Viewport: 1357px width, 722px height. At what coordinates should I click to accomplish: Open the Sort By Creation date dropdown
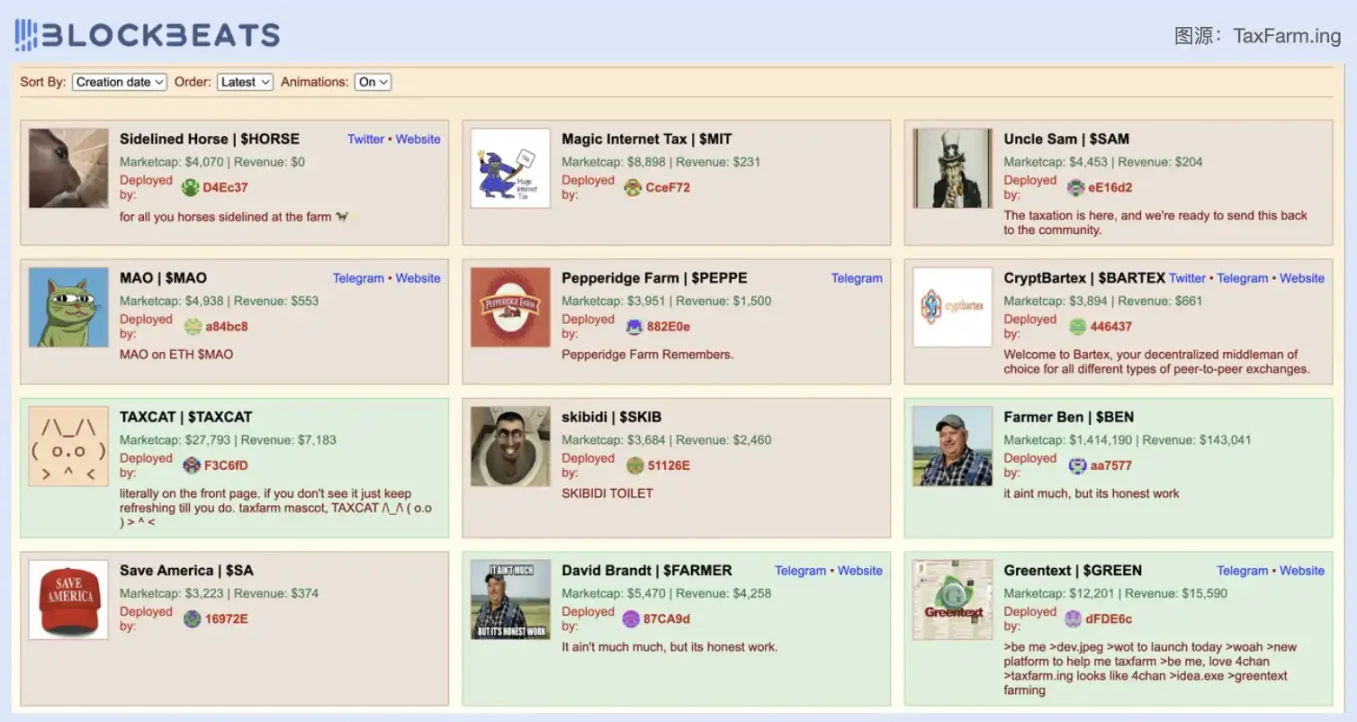(119, 82)
